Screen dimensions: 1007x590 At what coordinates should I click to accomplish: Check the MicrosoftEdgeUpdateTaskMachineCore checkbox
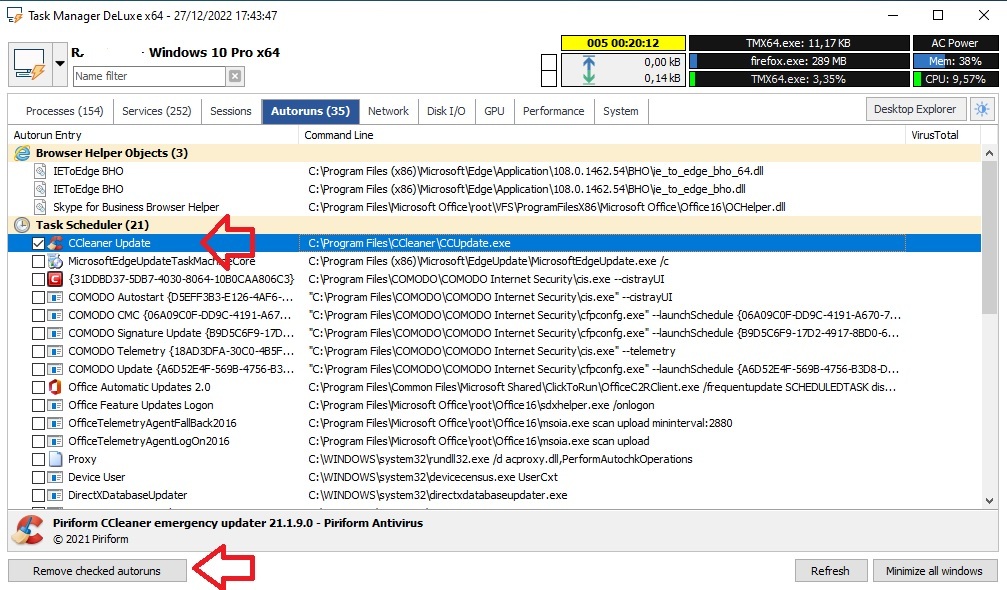38,261
